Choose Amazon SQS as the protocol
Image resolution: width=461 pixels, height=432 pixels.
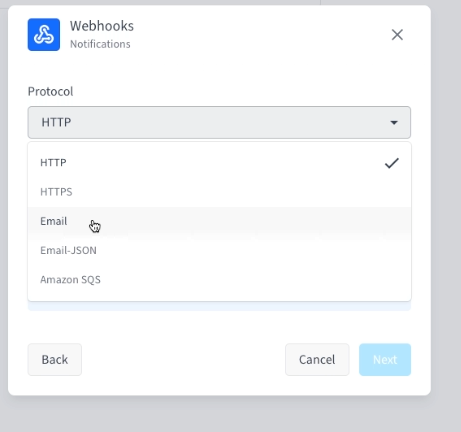tap(219, 280)
